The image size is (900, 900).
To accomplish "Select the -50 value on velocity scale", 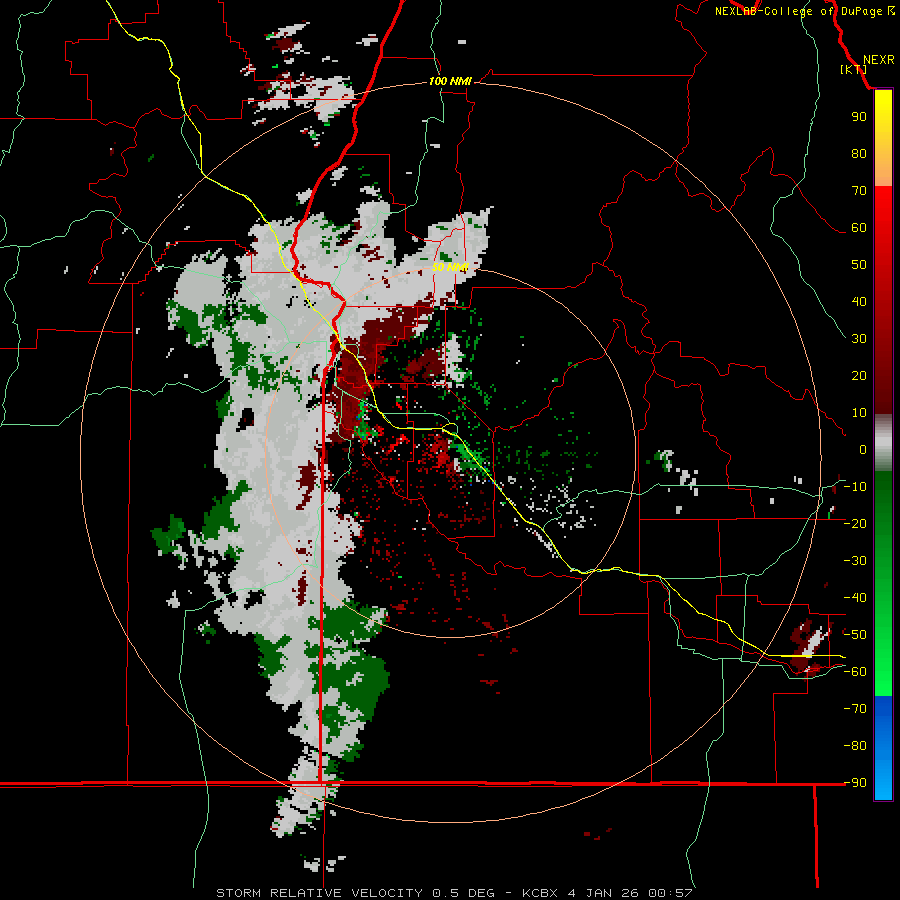I will point(855,635).
